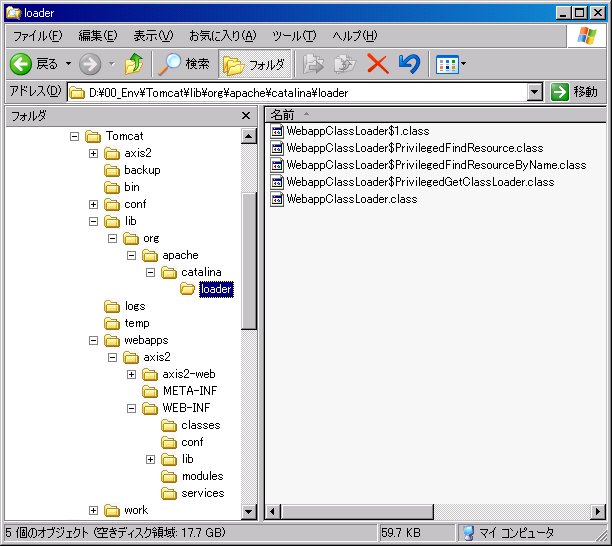Viewport: 612px width, 546px height.
Task: Select WebappClassLoader$PrivilegedFindResource.class file icon
Action: tap(277, 148)
